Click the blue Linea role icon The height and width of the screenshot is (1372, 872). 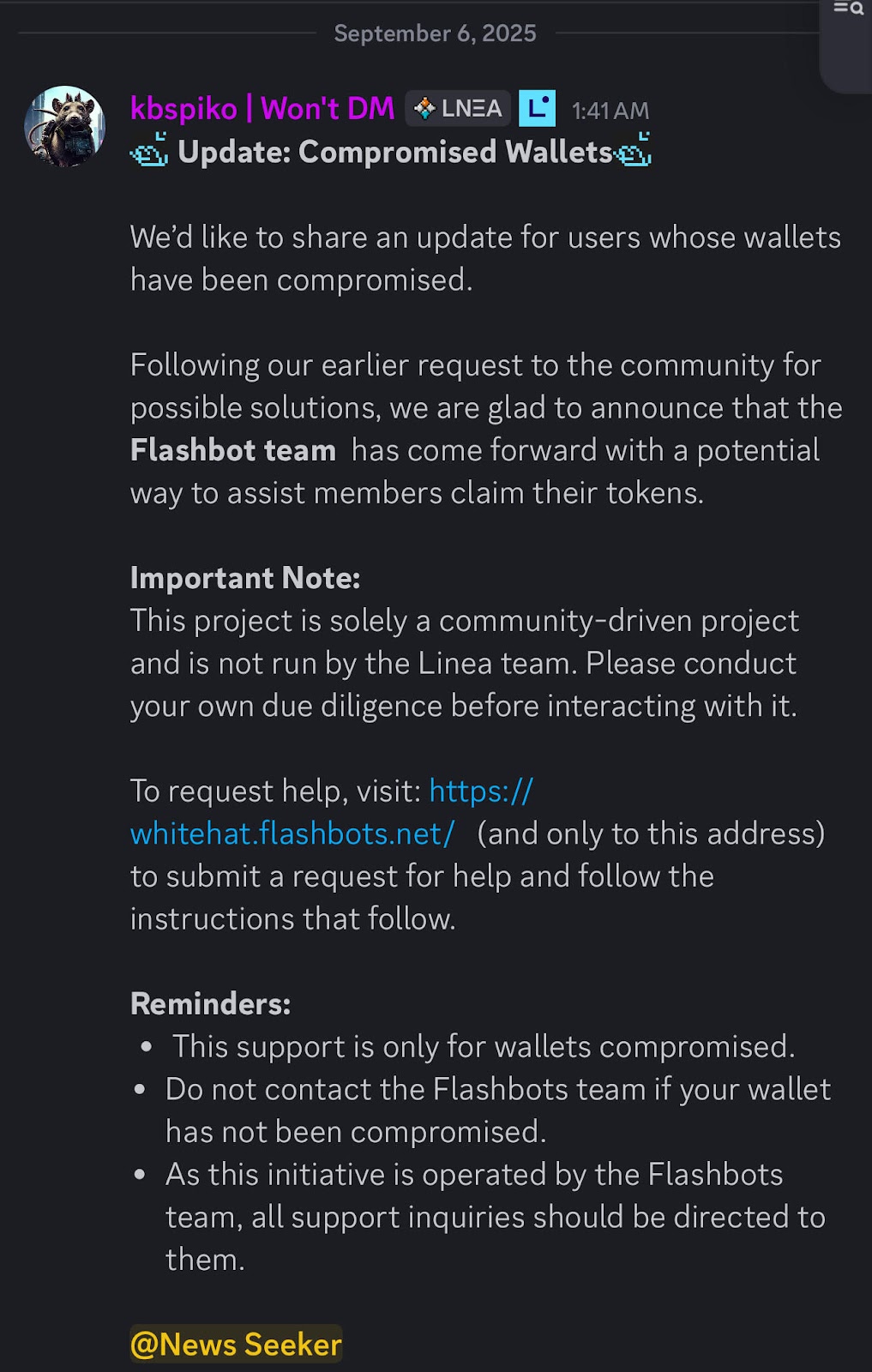[x=538, y=109]
